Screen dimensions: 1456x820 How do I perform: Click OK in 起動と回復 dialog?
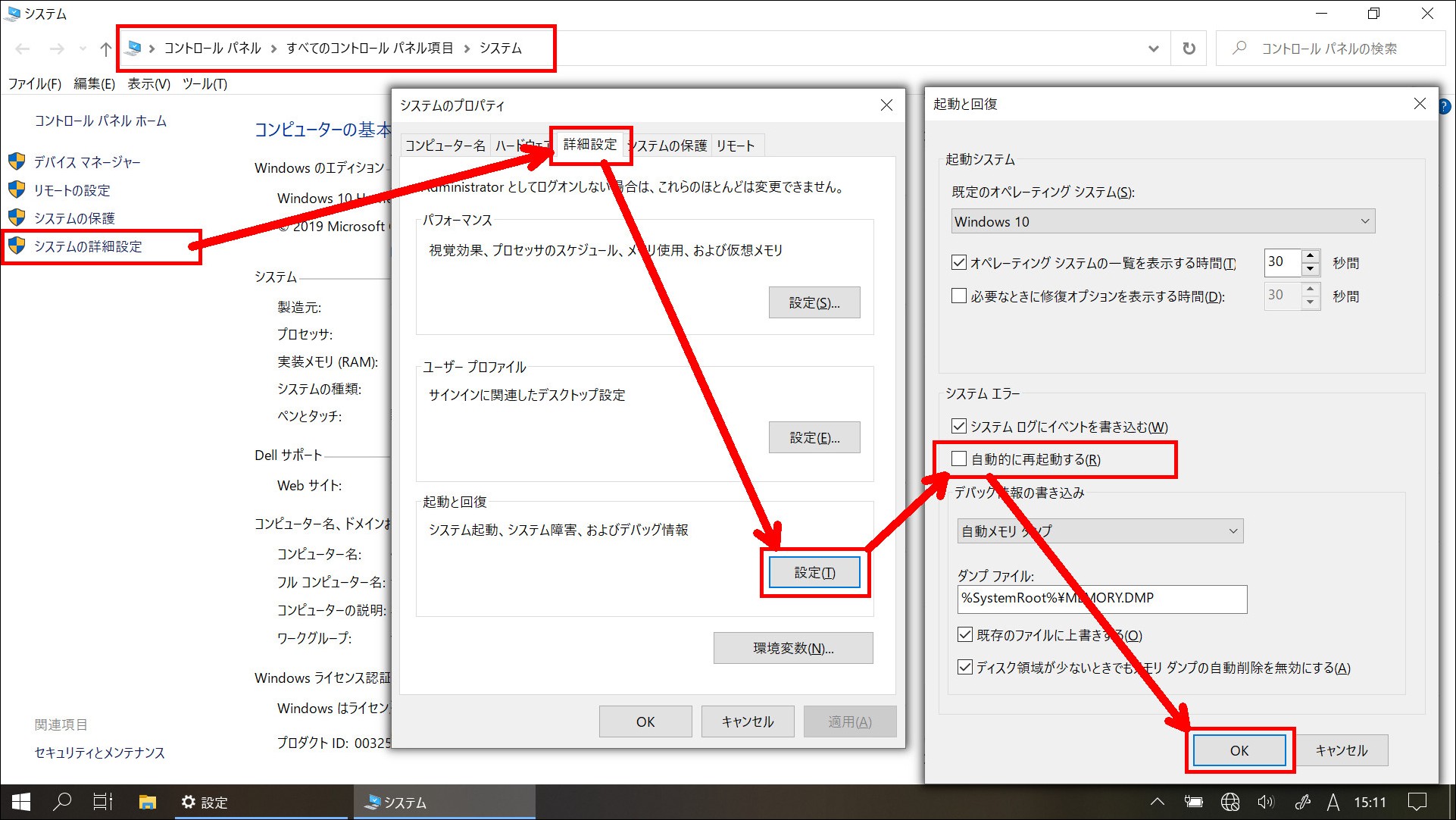[x=1239, y=751]
